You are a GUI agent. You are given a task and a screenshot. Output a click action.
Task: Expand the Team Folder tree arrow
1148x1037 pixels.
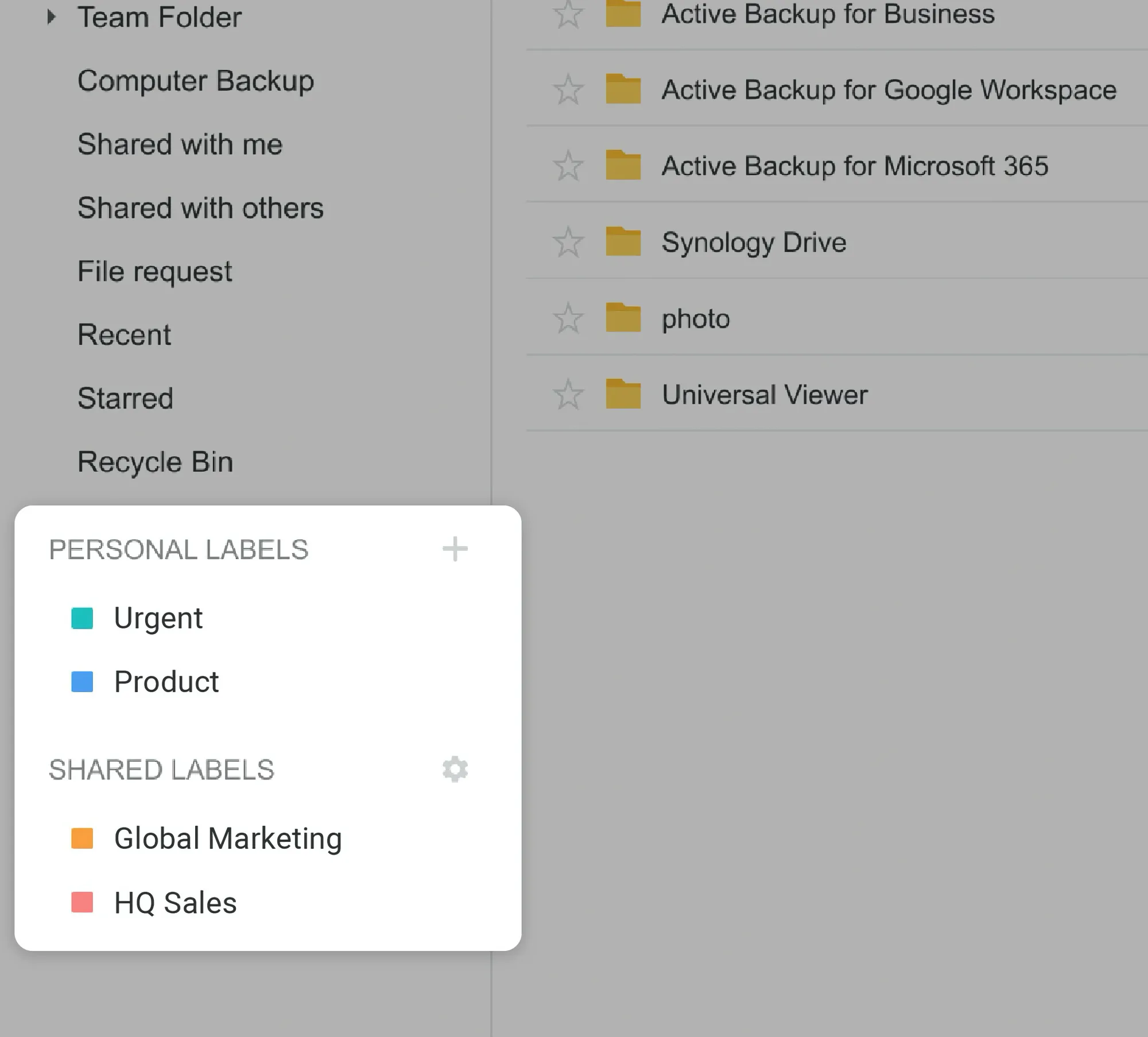52,17
